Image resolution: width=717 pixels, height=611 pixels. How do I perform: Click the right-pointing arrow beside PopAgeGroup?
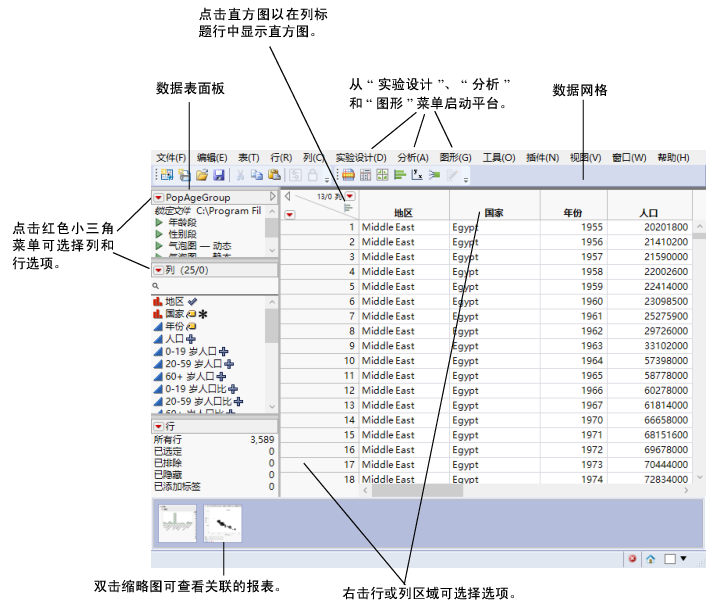273,197
